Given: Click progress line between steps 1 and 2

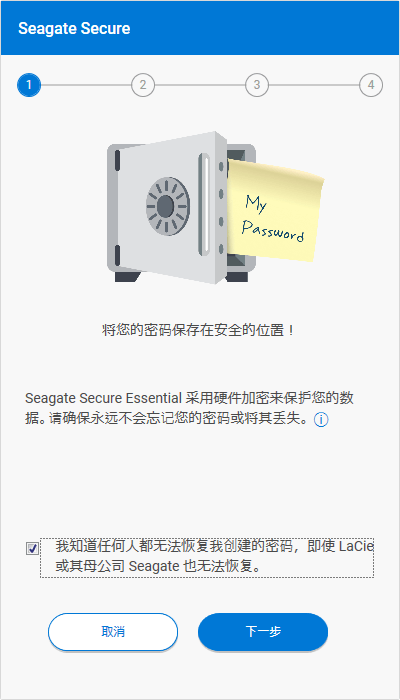Looking at the screenshot, I should (x=86, y=85).
